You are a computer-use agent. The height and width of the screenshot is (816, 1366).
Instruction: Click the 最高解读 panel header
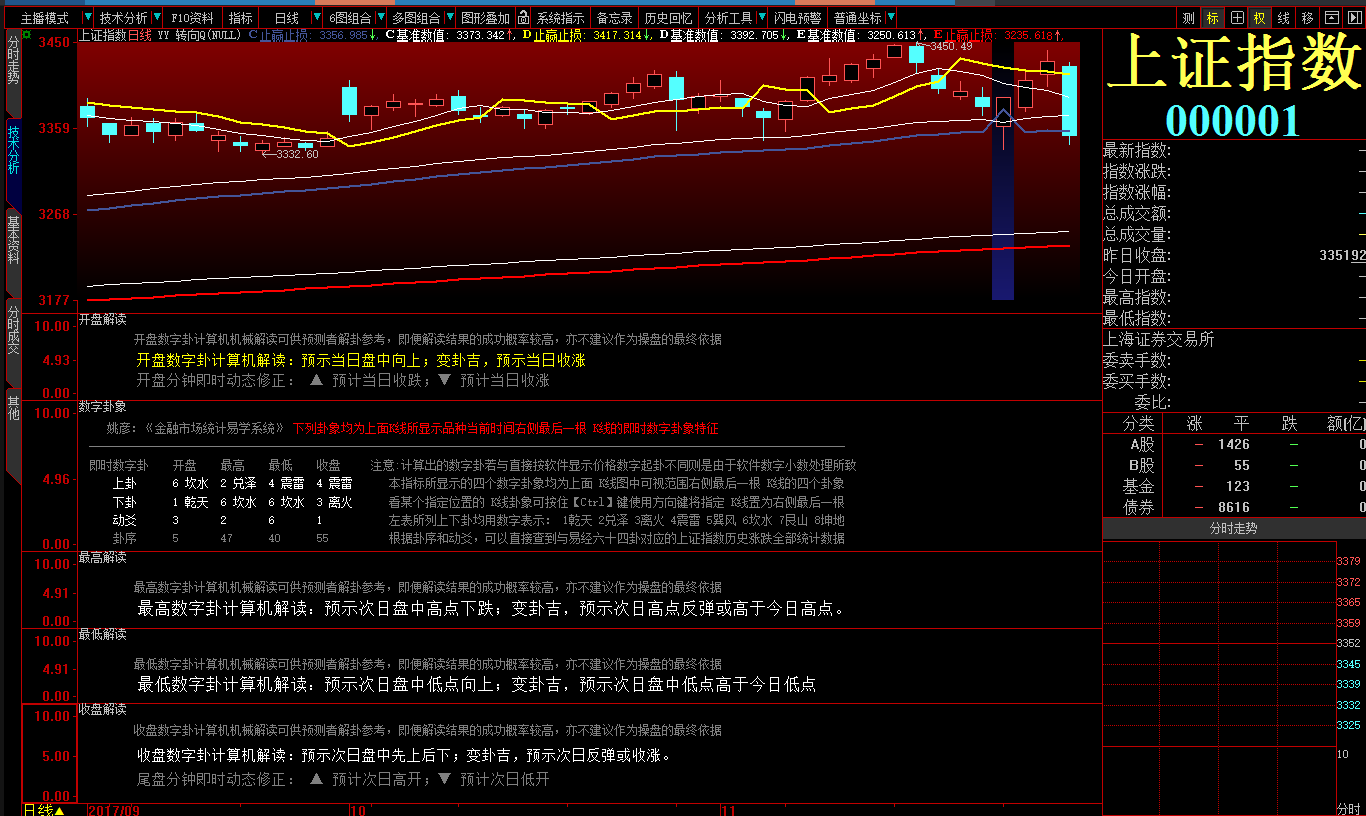tap(102, 557)
